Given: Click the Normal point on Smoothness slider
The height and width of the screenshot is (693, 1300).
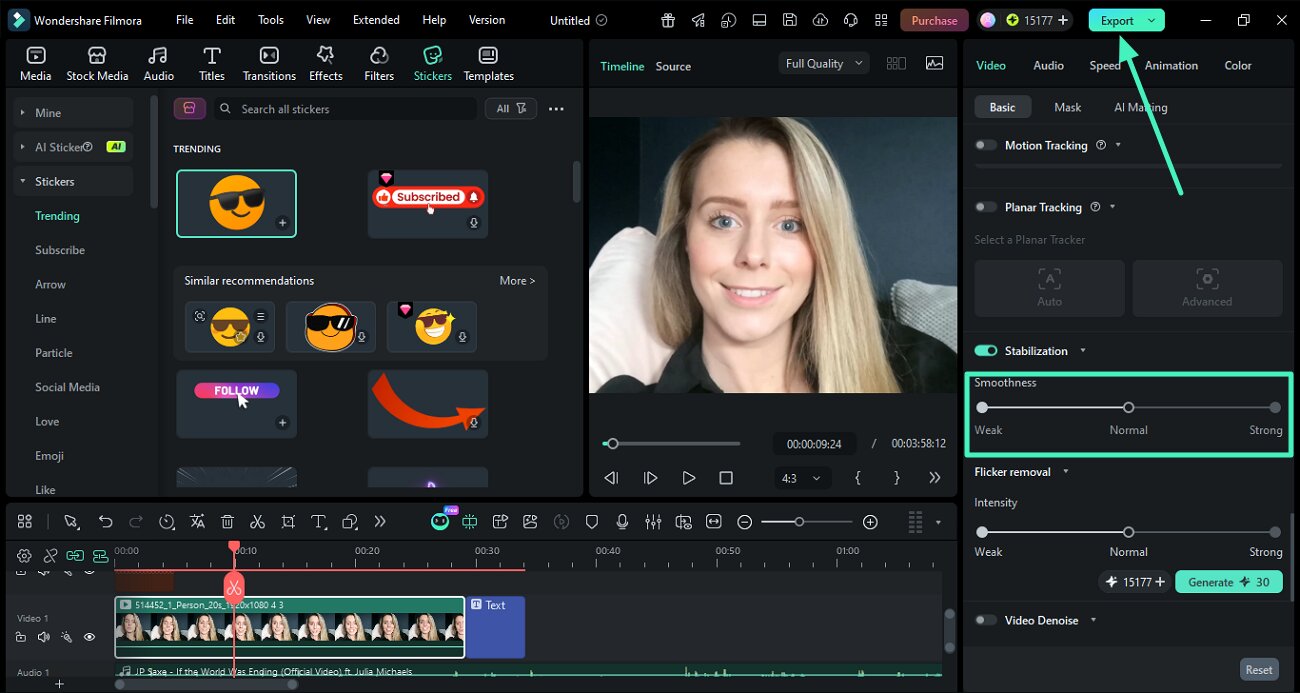Looking at the screenshot, I should 1128,407.
